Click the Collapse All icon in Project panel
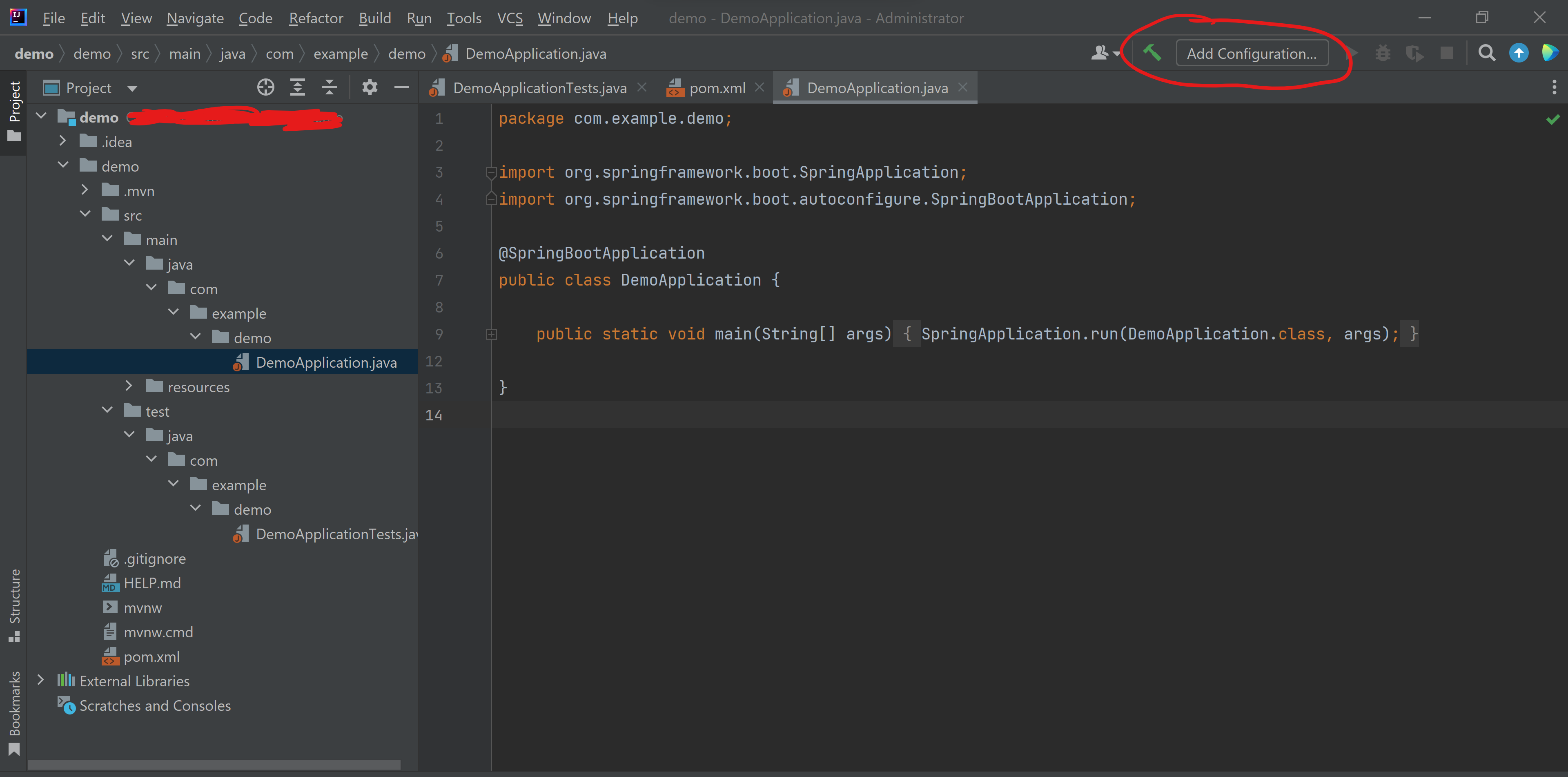The image size is (1568, 777). pyautogui.click(x=329, y=88)
